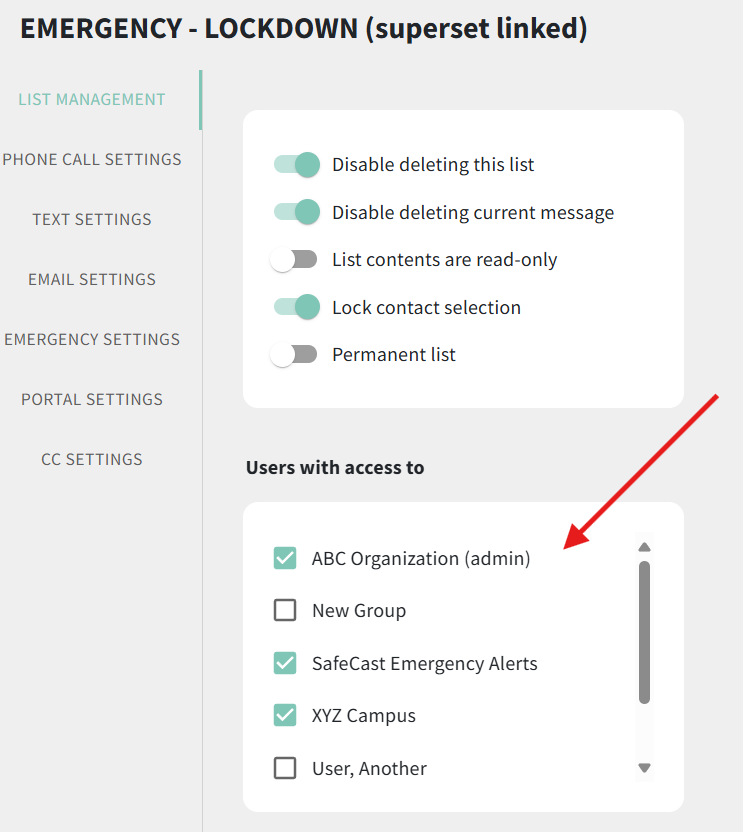Click the scroll down arrow in user list

(x=644, y=768)
